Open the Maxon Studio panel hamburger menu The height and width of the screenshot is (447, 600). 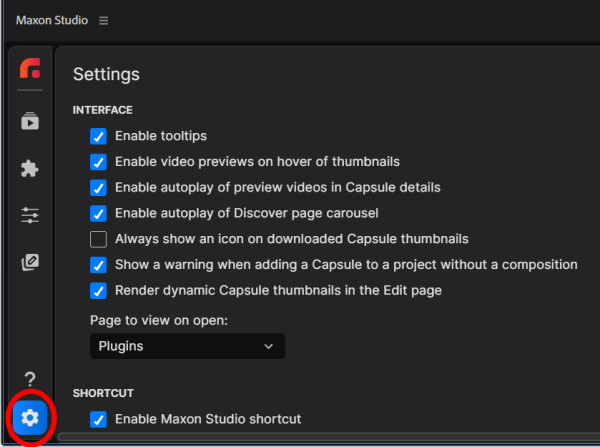(103, 20)
